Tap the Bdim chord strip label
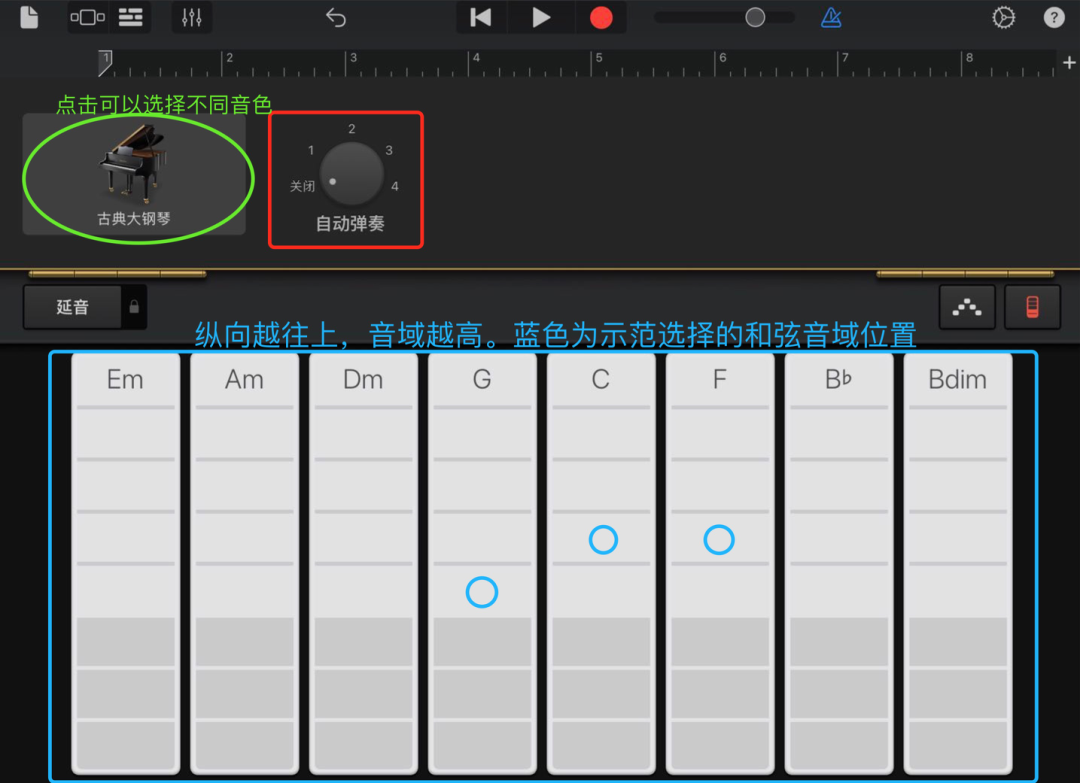 tap(957, 380)
